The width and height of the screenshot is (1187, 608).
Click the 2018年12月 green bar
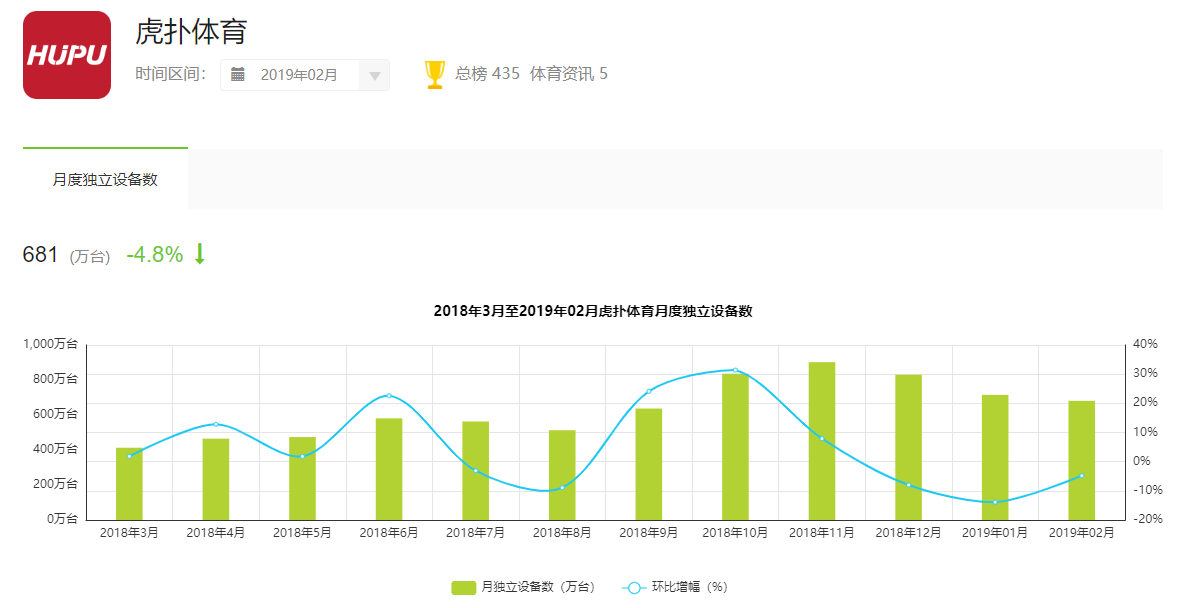(908, 447)
